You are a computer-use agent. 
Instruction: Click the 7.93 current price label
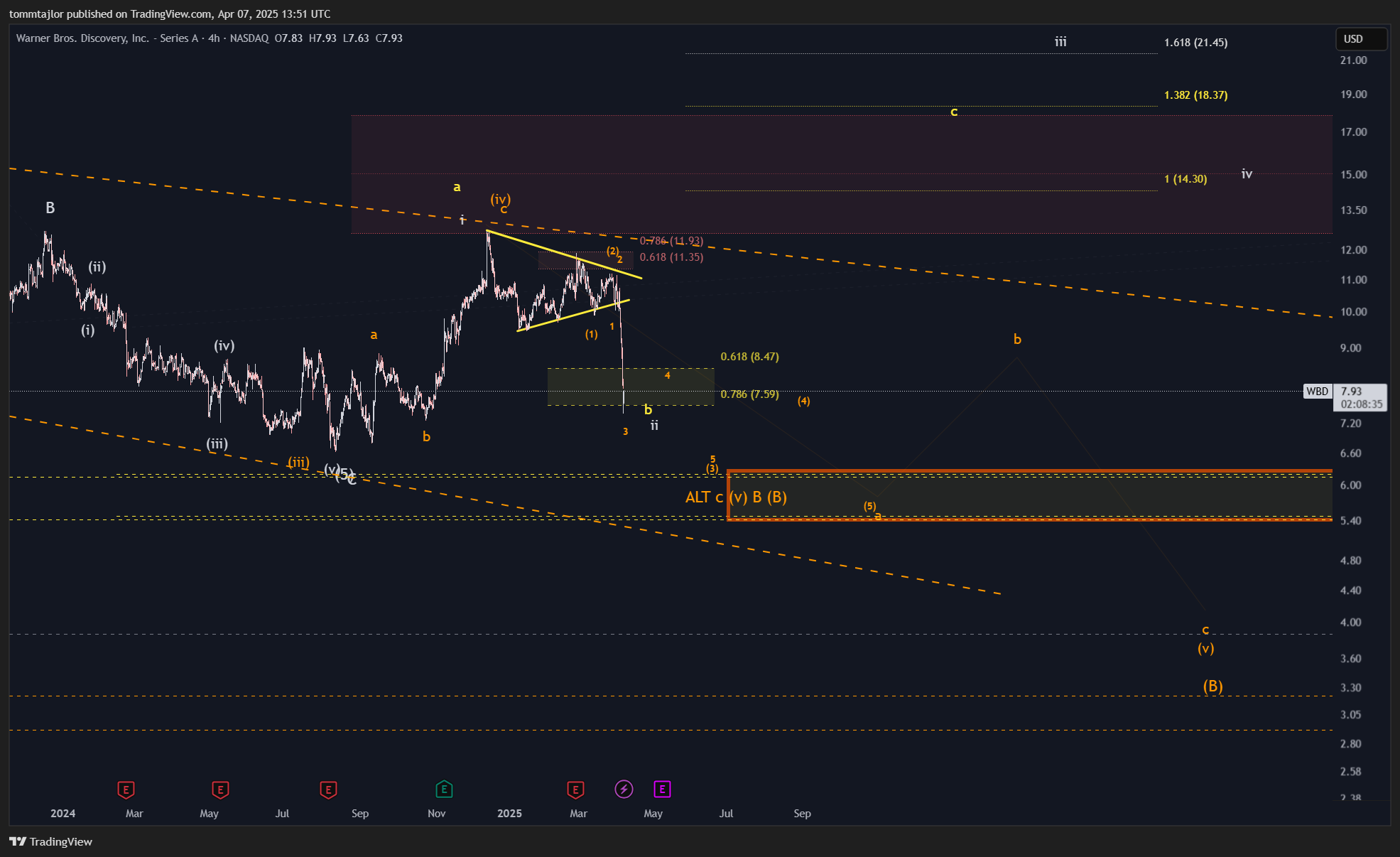tap(1352, 392)
